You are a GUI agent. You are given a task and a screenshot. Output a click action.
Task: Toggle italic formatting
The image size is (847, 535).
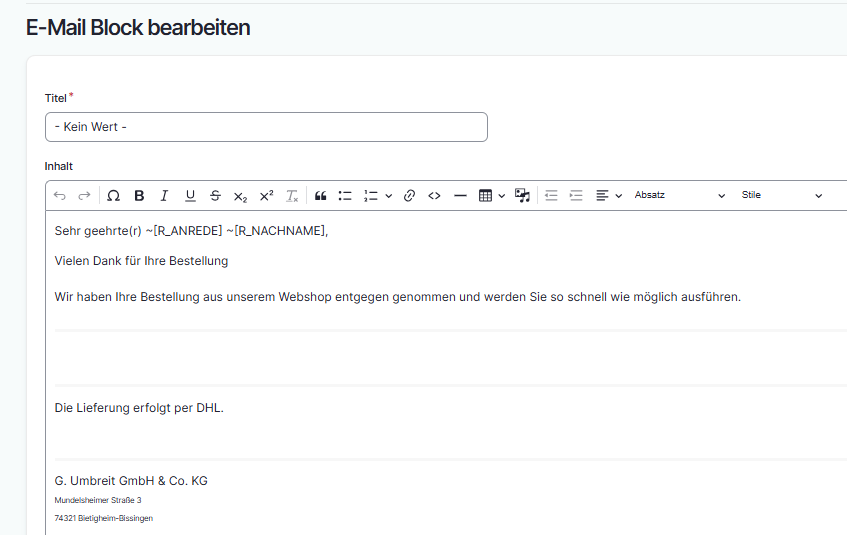coord(164,196)
